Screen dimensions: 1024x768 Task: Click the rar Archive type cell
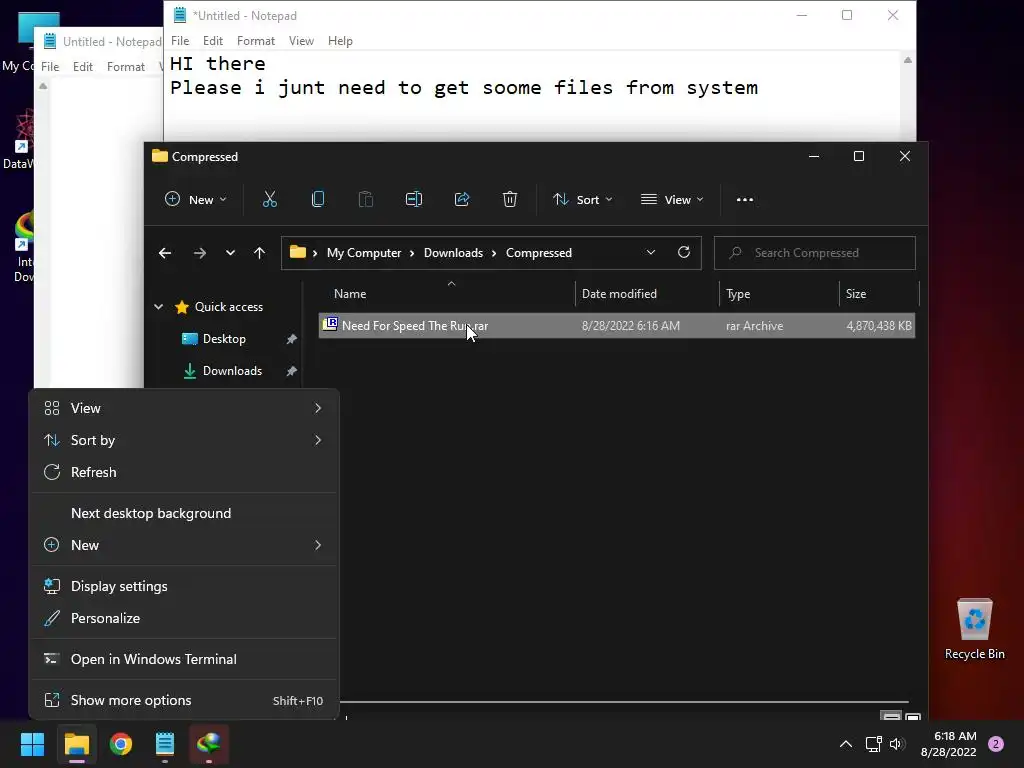point(754,326)
